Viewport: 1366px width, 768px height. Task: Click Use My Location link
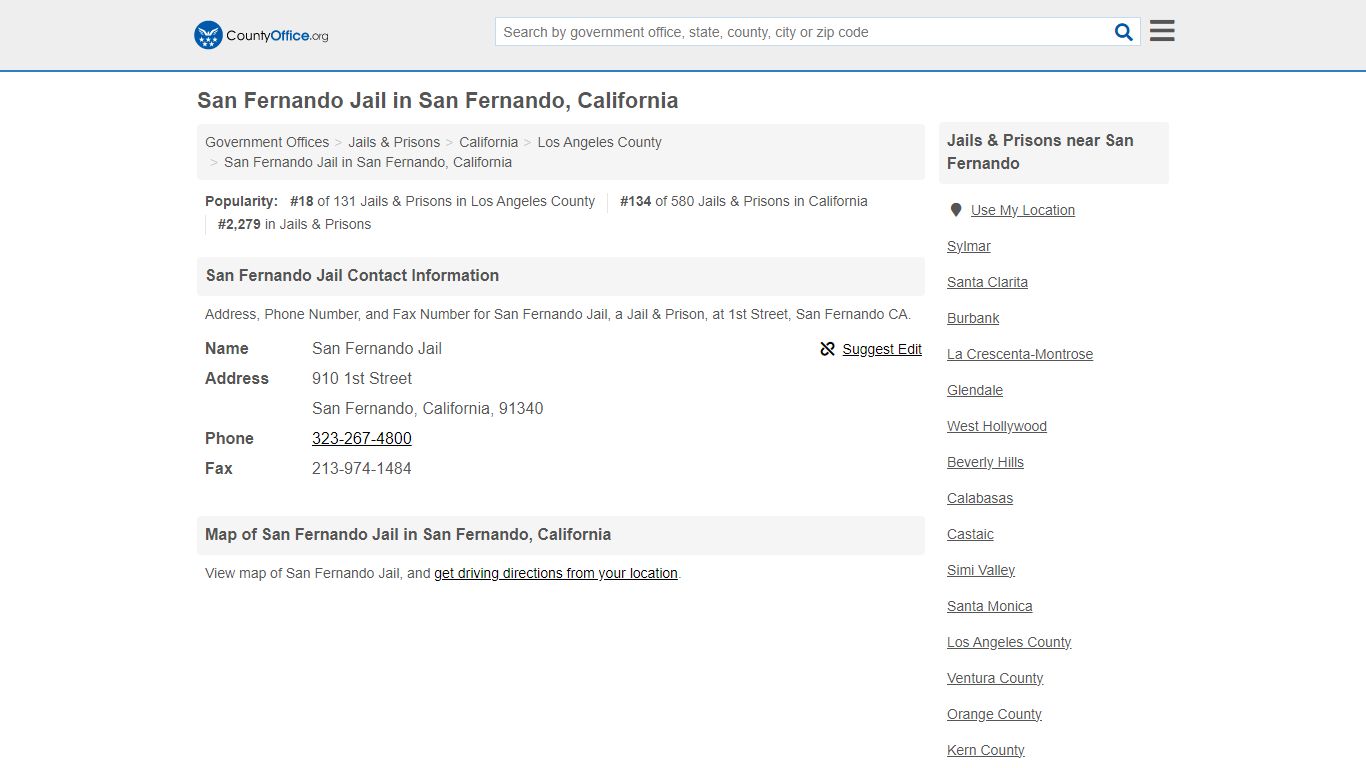[1023, 210]
